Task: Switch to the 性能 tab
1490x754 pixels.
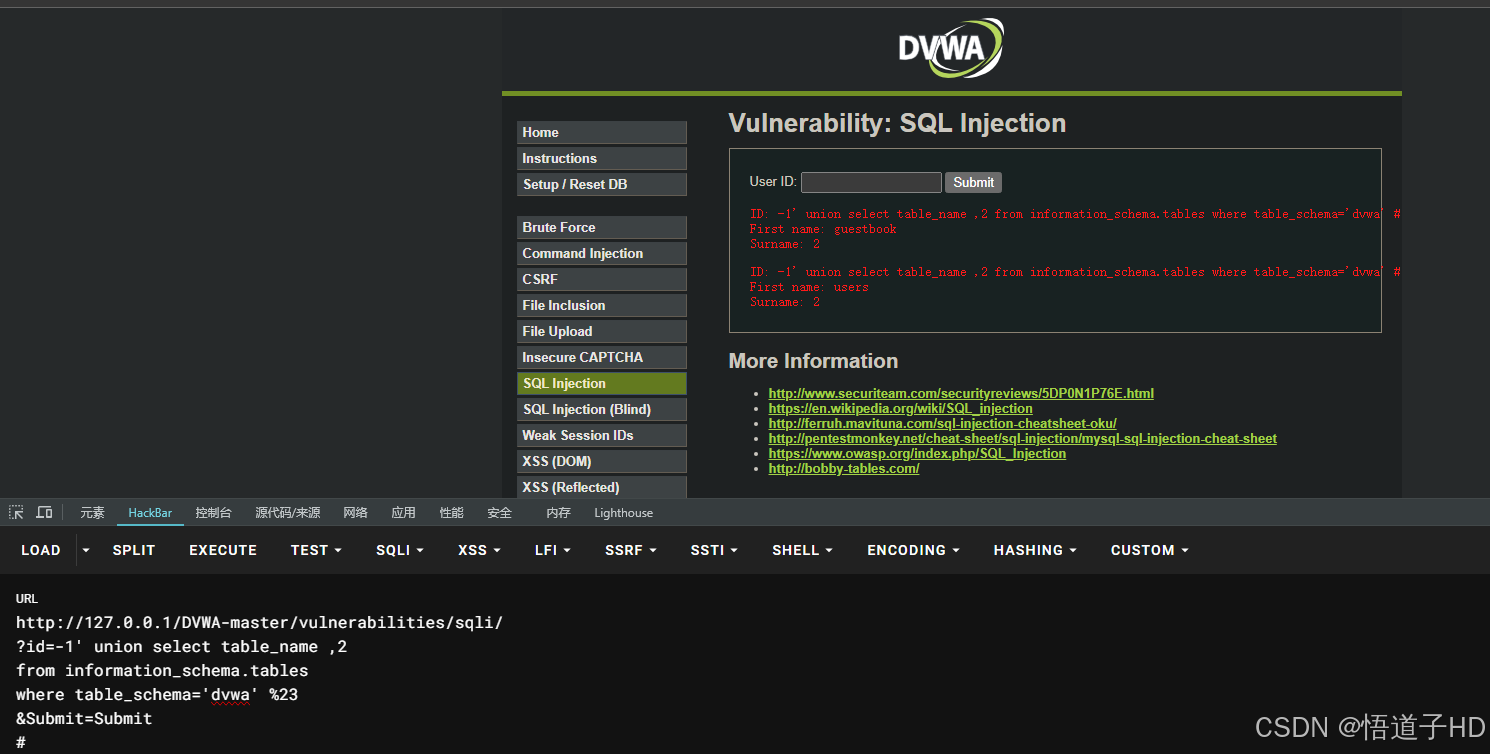Action: click(451, 513)
